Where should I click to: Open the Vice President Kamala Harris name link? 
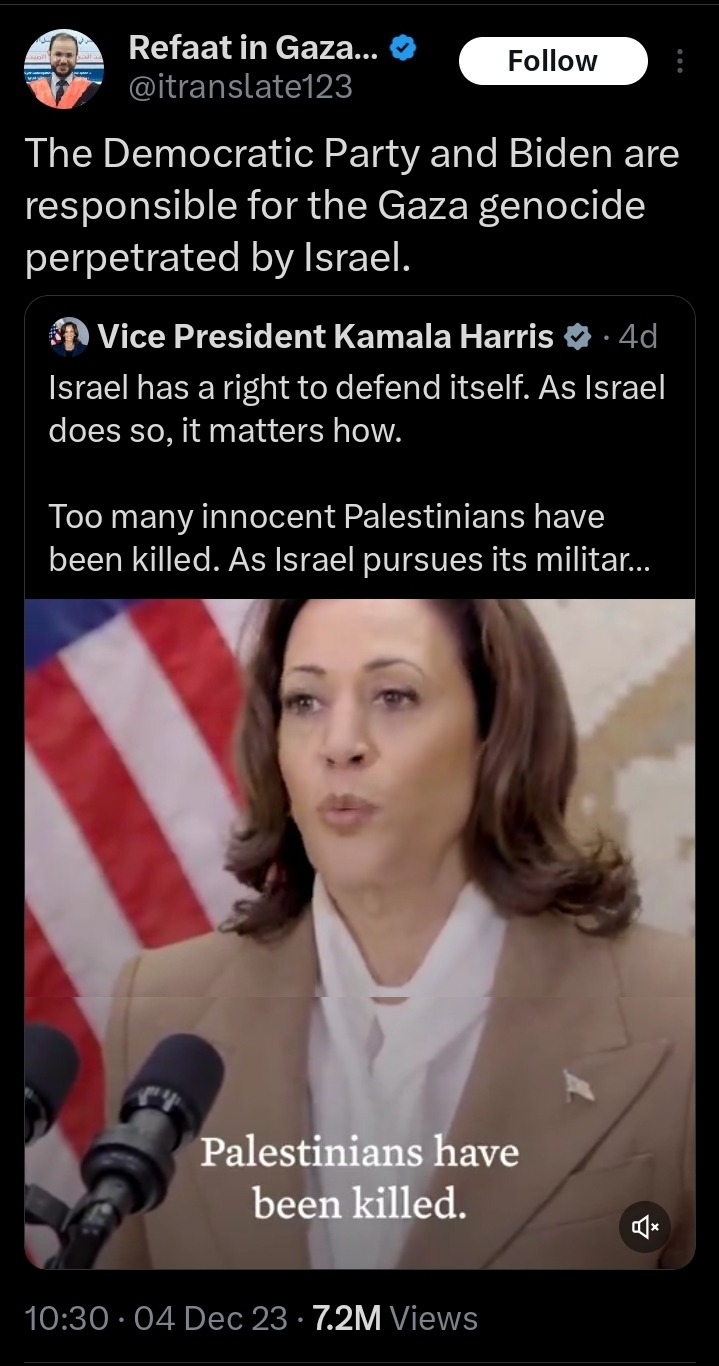click(325, 337)
